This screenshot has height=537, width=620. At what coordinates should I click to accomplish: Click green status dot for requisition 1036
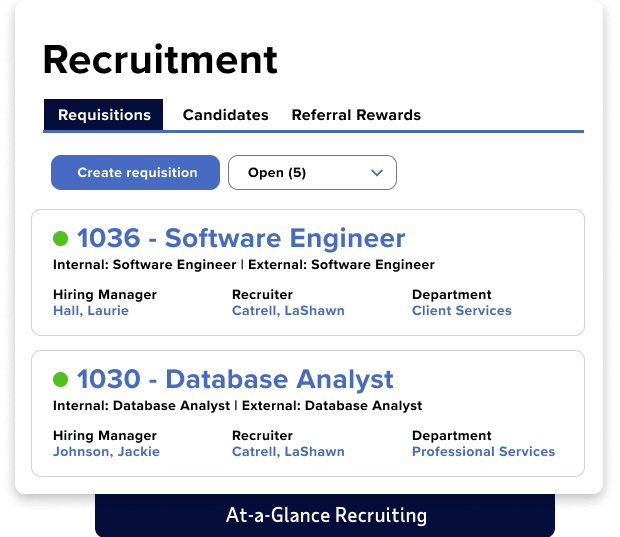pyautogui.click(x=61, y=239)
